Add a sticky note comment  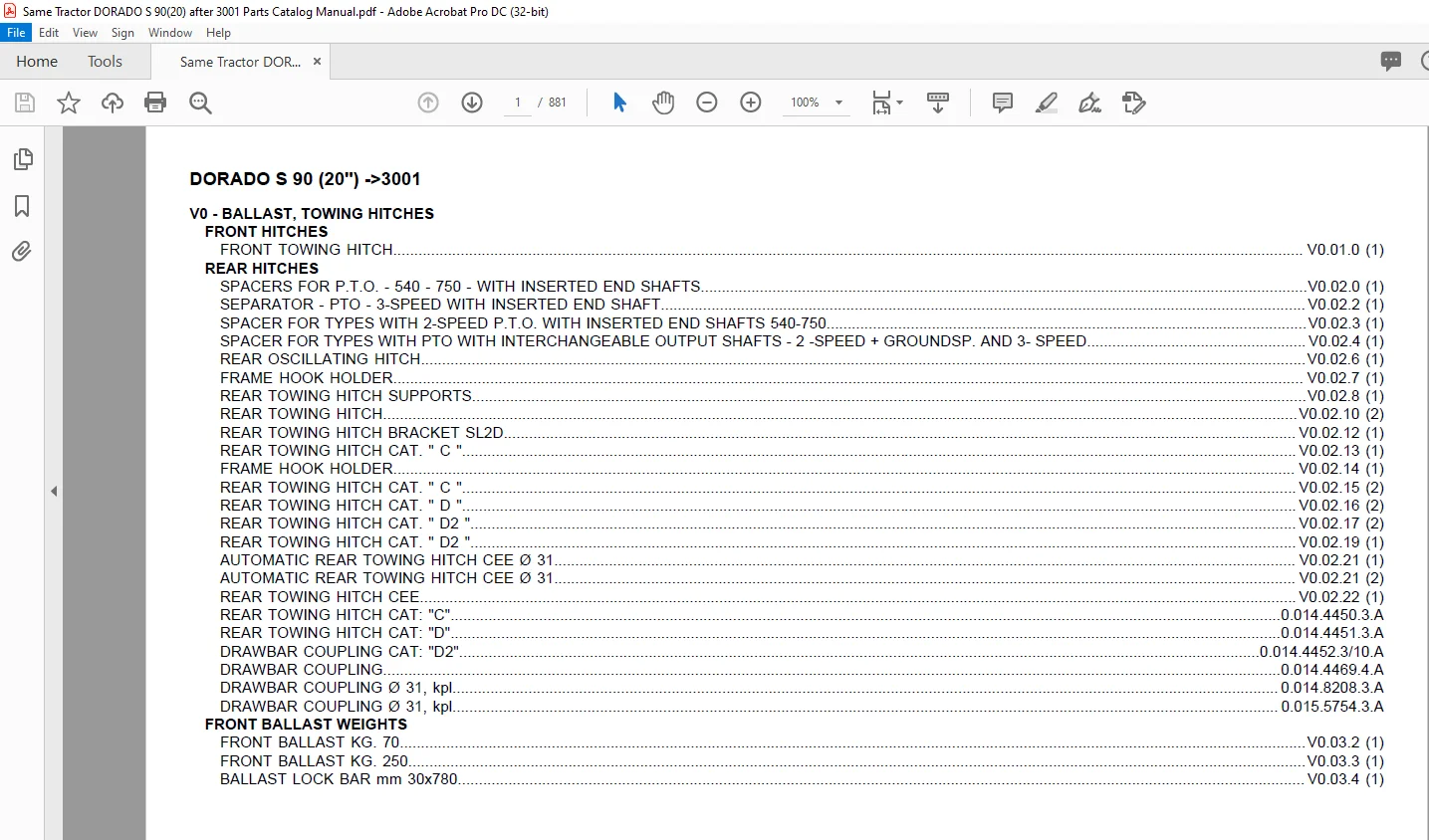1003,103
